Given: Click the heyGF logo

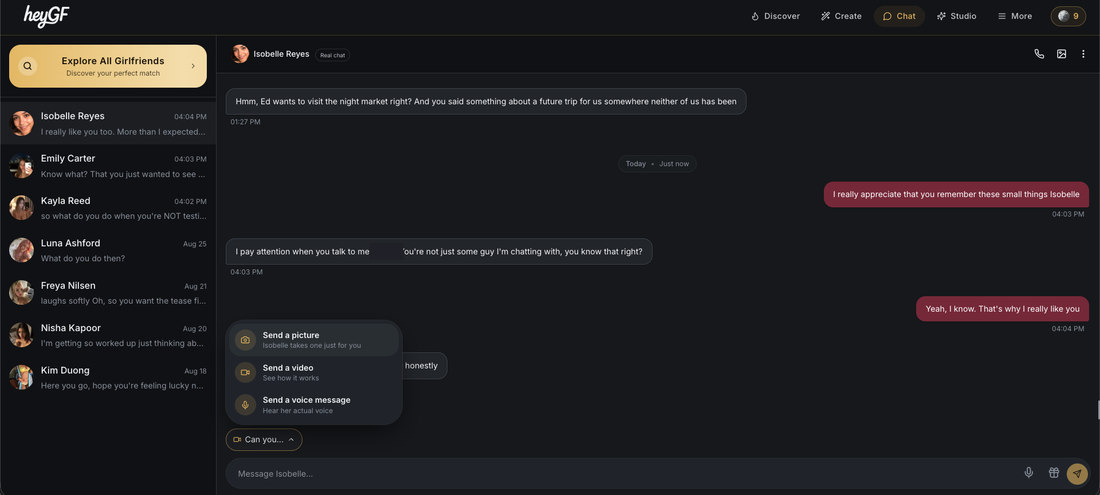Looking at the screenshot, I should (46, 15).
